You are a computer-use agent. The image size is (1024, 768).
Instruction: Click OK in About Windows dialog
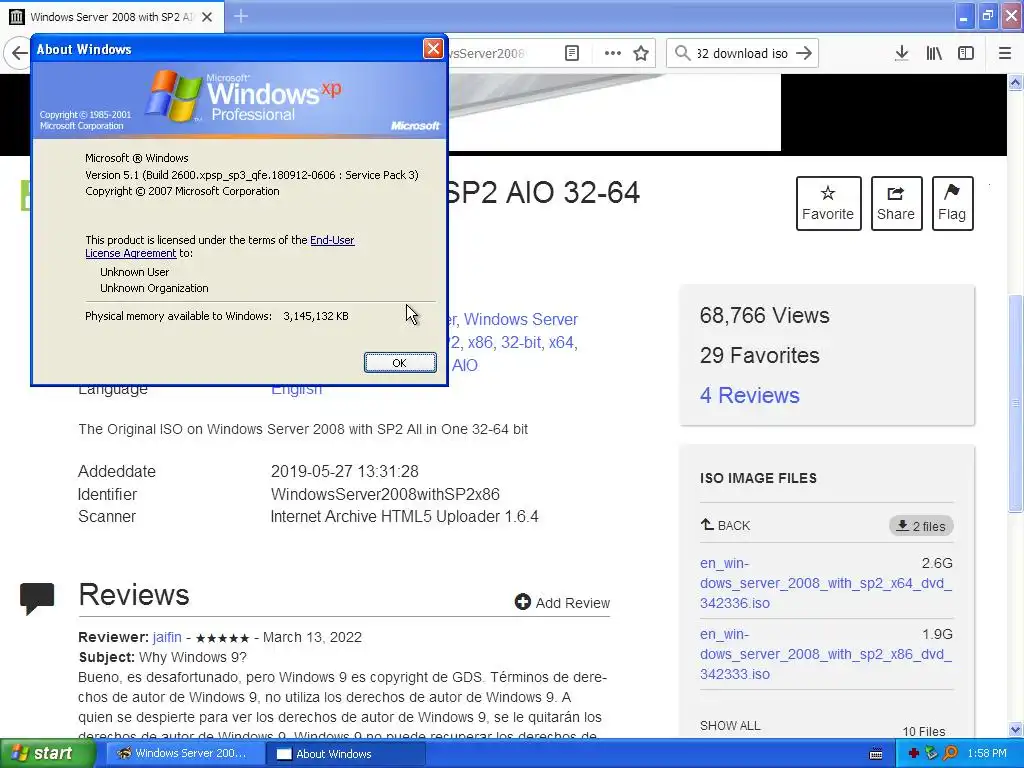click(400, 363)
